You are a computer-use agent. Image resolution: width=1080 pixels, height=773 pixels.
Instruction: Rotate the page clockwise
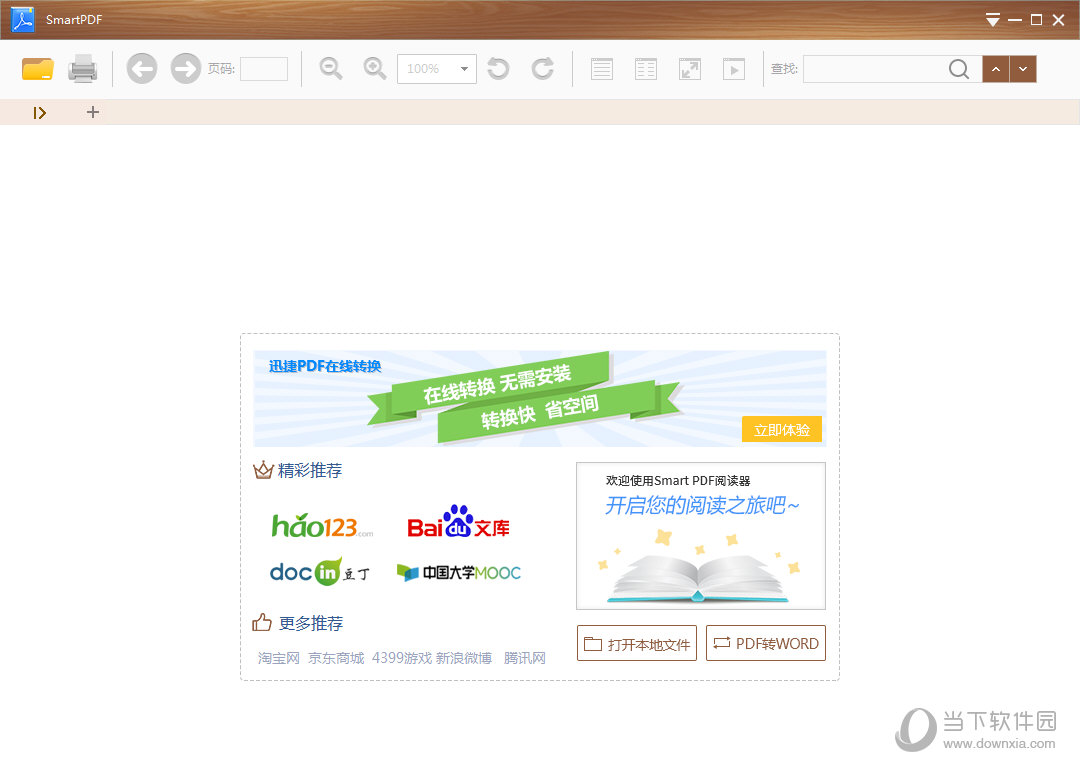(x=543, y=69)
